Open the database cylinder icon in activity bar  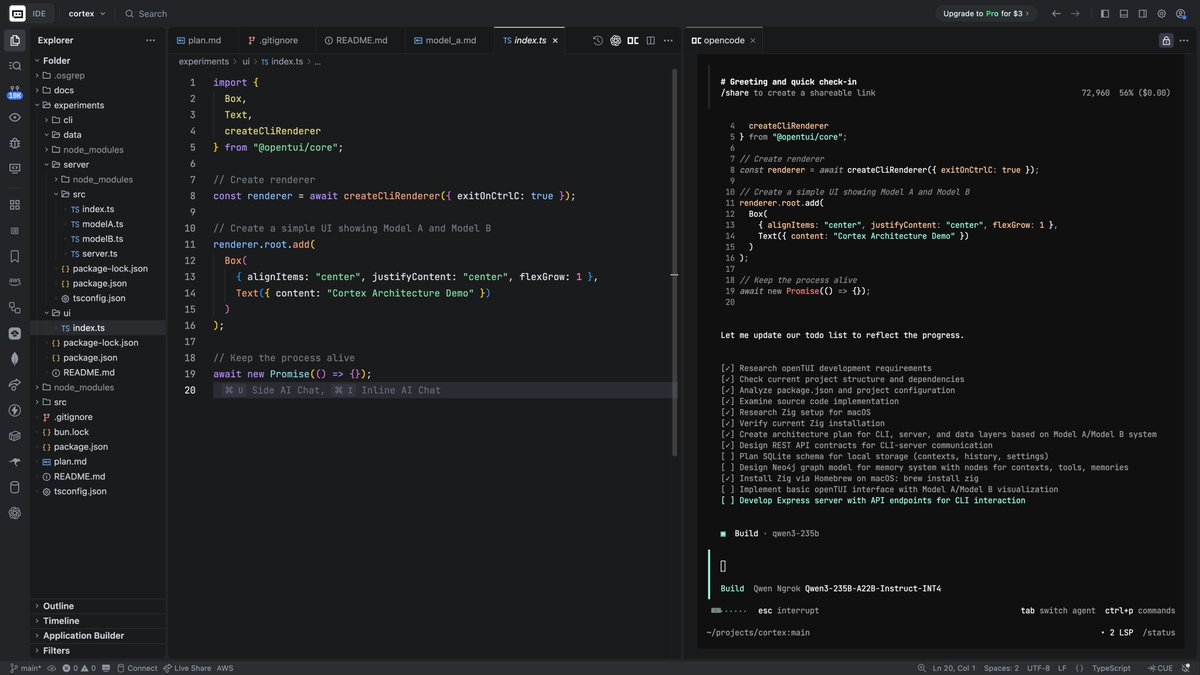(14, 488)
